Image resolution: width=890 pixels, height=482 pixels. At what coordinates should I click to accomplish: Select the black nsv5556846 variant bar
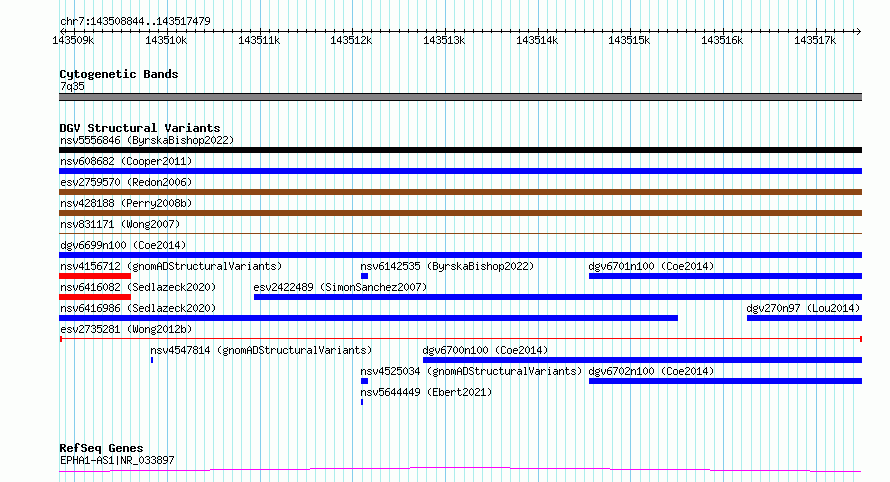tap(460, 150)
